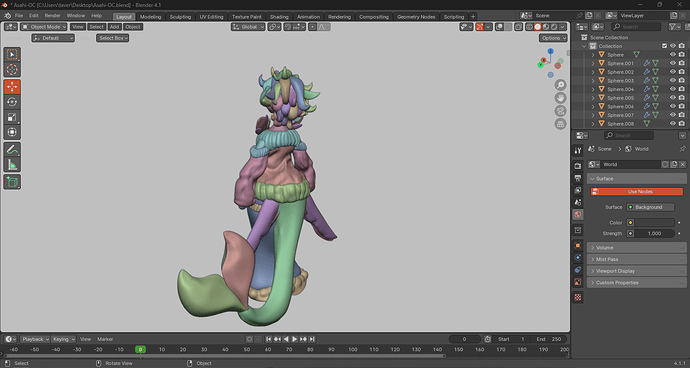The height and width of the screenshot is (368, 690).
Task: Click the Surface Background shader field
Action: point(650,207)
